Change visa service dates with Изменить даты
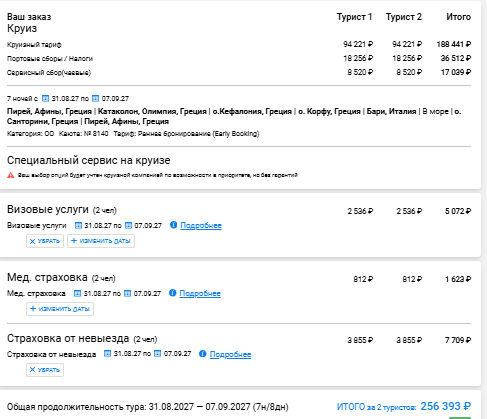This screenshot has width=487, height=419. coord(101,241)
